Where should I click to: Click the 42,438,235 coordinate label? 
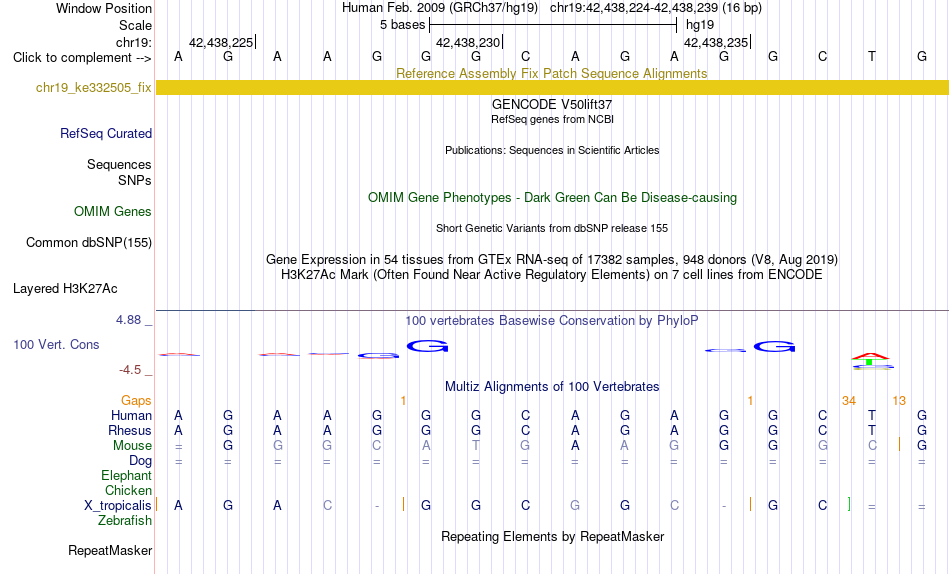[x=716, y=42]
